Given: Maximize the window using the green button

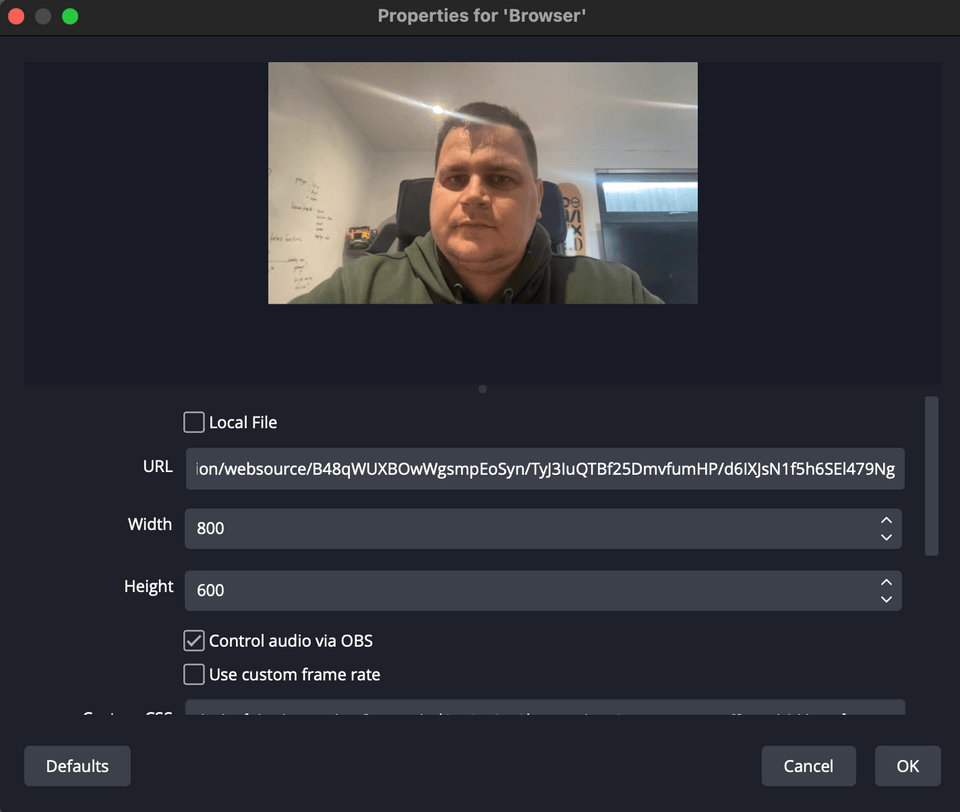Looking at the screenshot, I should 70,16.
